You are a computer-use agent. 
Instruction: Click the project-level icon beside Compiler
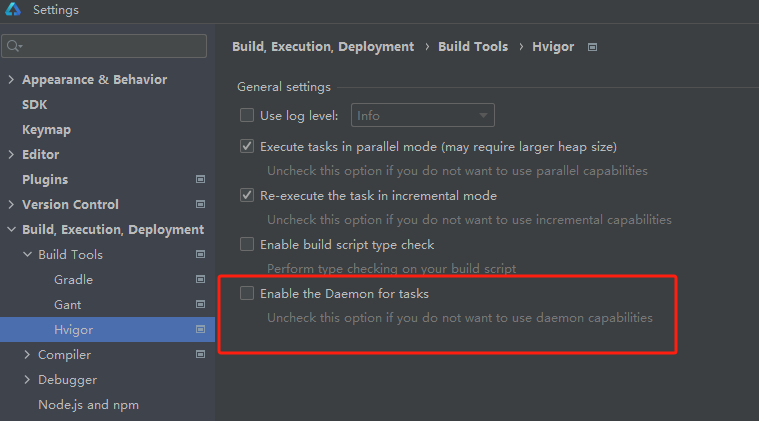[x=200, y=354]
